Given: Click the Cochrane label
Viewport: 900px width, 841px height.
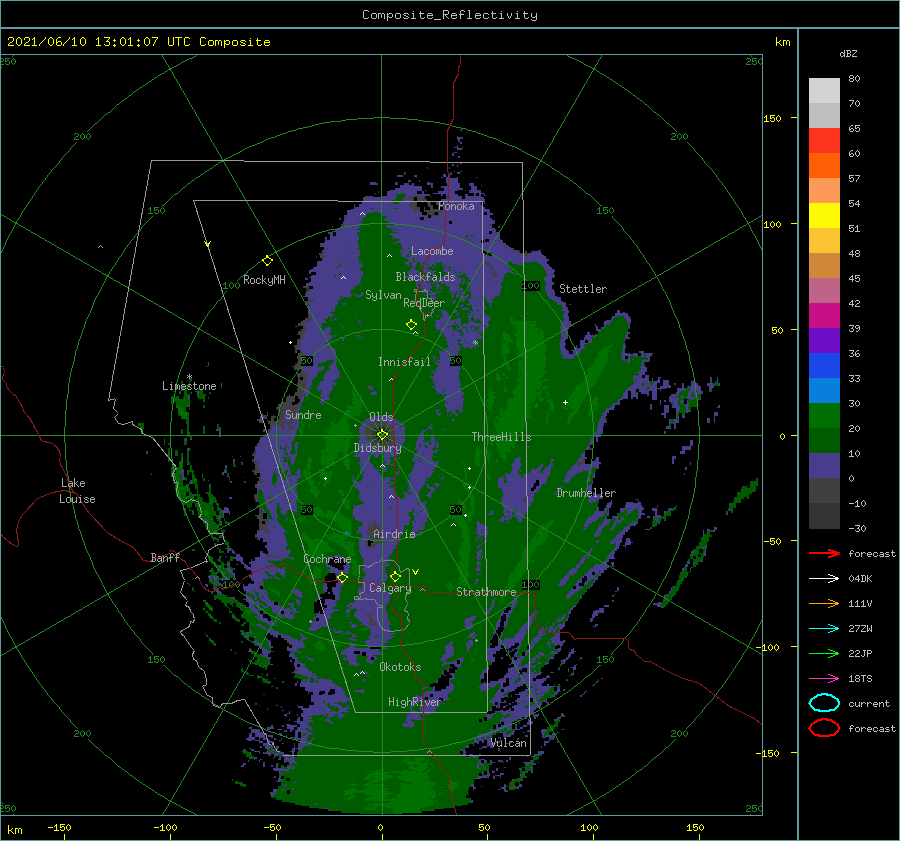Looking at the screenshot, I should point(327,559).
